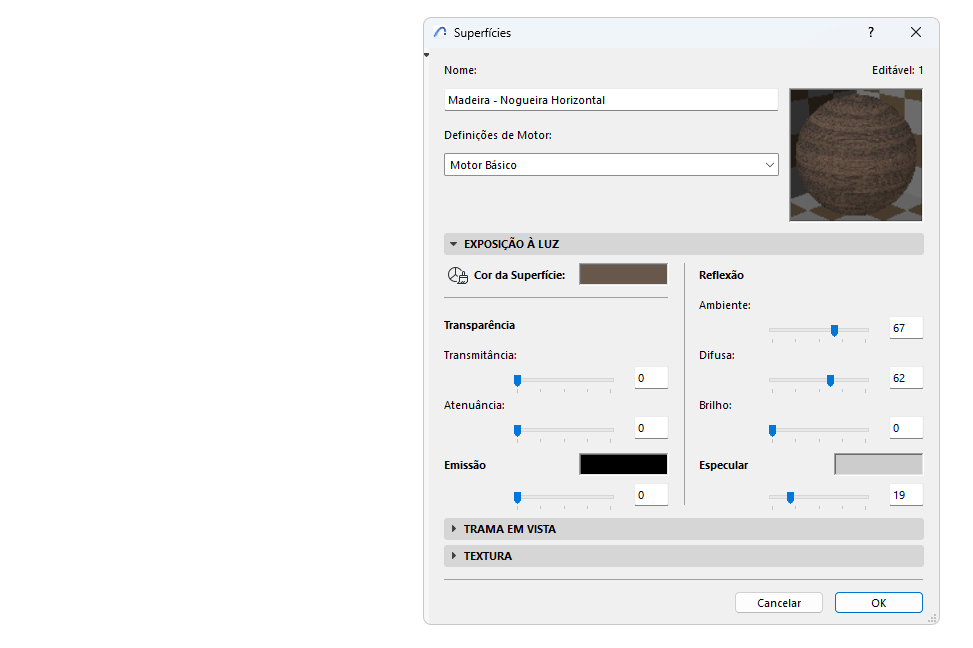Click the Ambiente value field showing 67
Image resolution: width=973 pixels, height=648 pixels.
pyautogui.click(x=905, y=327)
